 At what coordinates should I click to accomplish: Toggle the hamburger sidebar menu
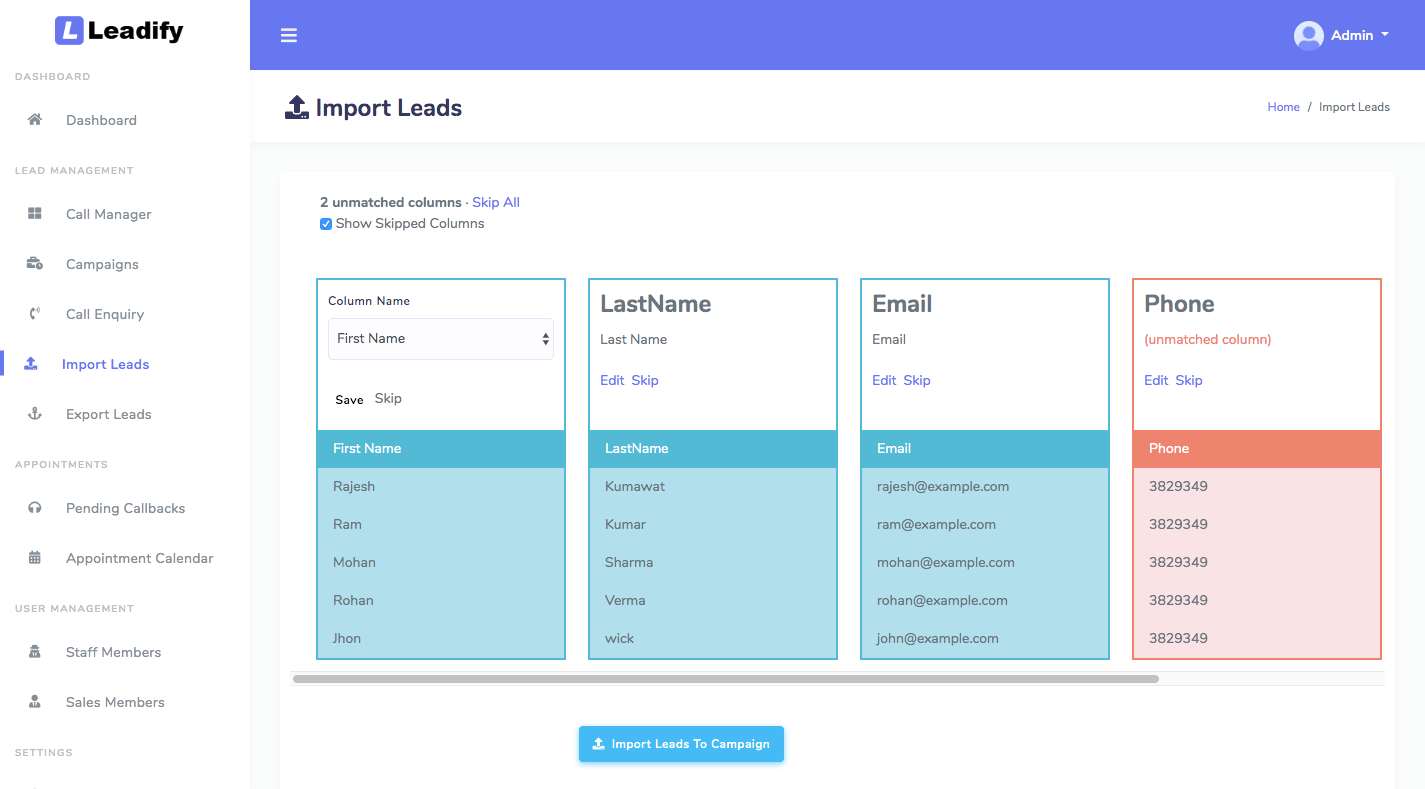click(289, 35)
